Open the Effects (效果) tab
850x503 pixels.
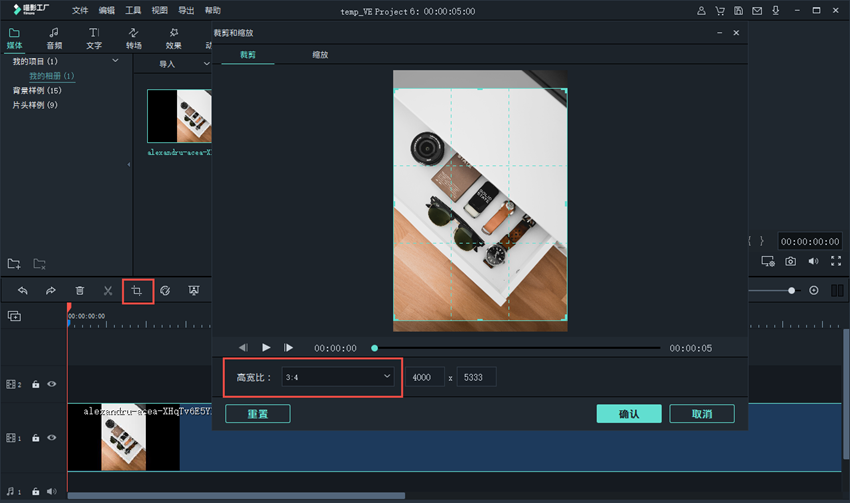pyautogui.click(x=173, y=38)
